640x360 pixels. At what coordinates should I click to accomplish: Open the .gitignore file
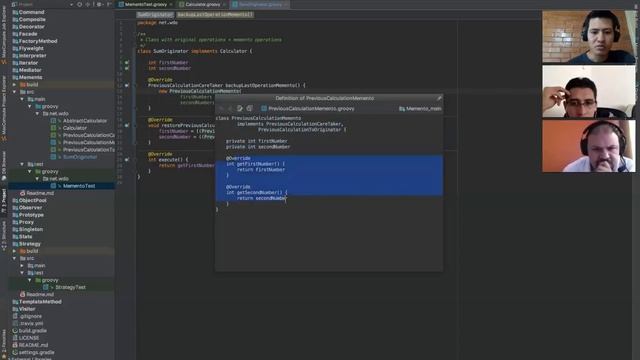click(x=31, y=316)
